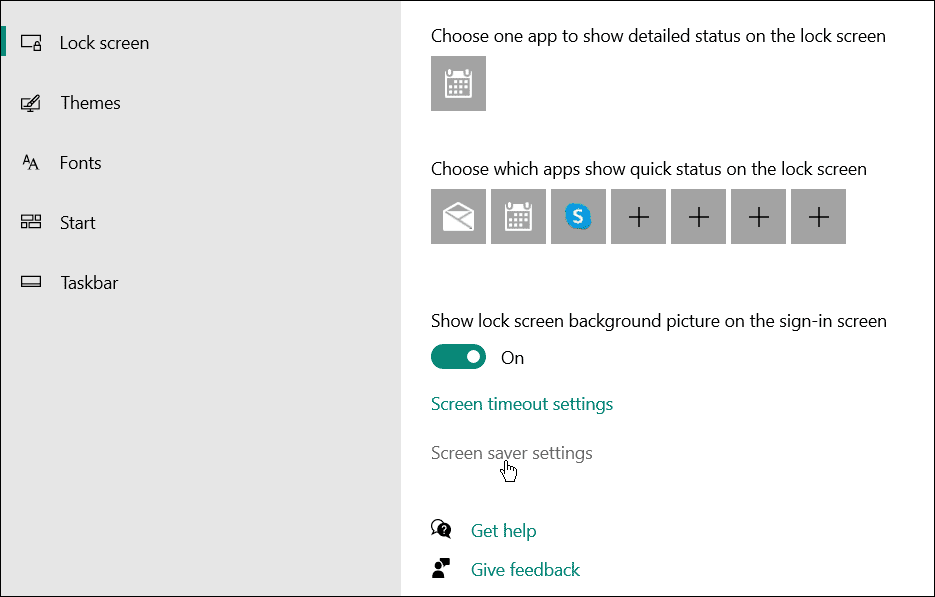Click the Lock screen sidebar icon

[x=32, y=42]
